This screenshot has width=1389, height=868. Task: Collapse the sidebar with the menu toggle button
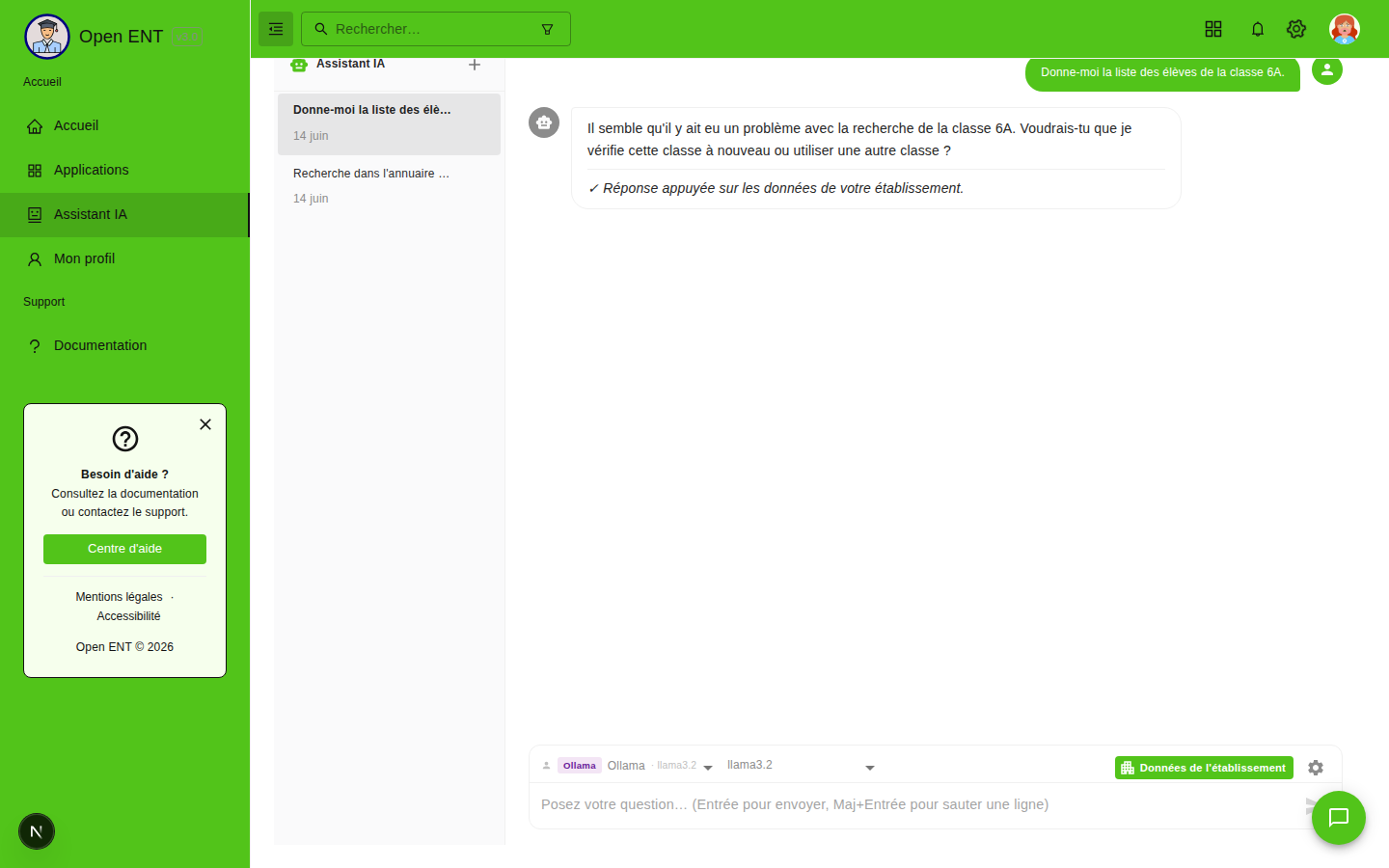(x=276, y=29)
